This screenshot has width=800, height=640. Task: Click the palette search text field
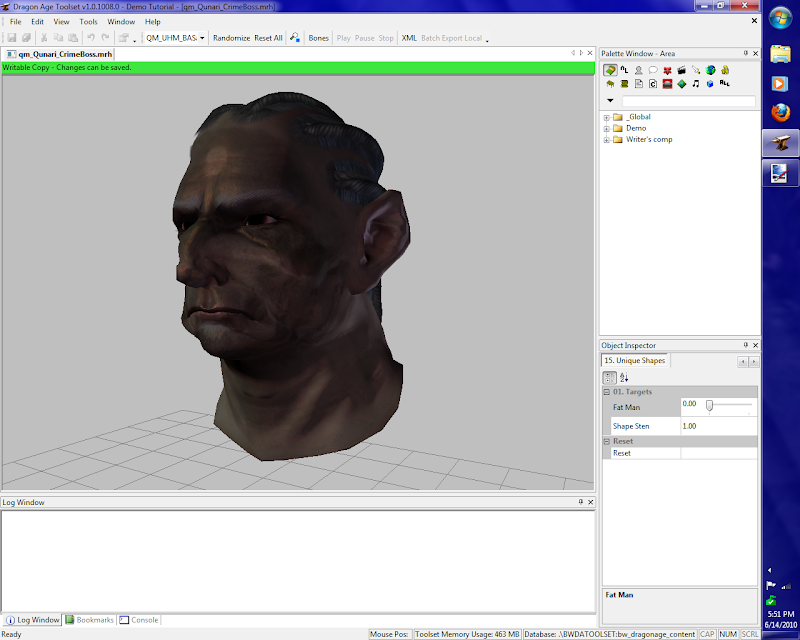coord(688,101)
